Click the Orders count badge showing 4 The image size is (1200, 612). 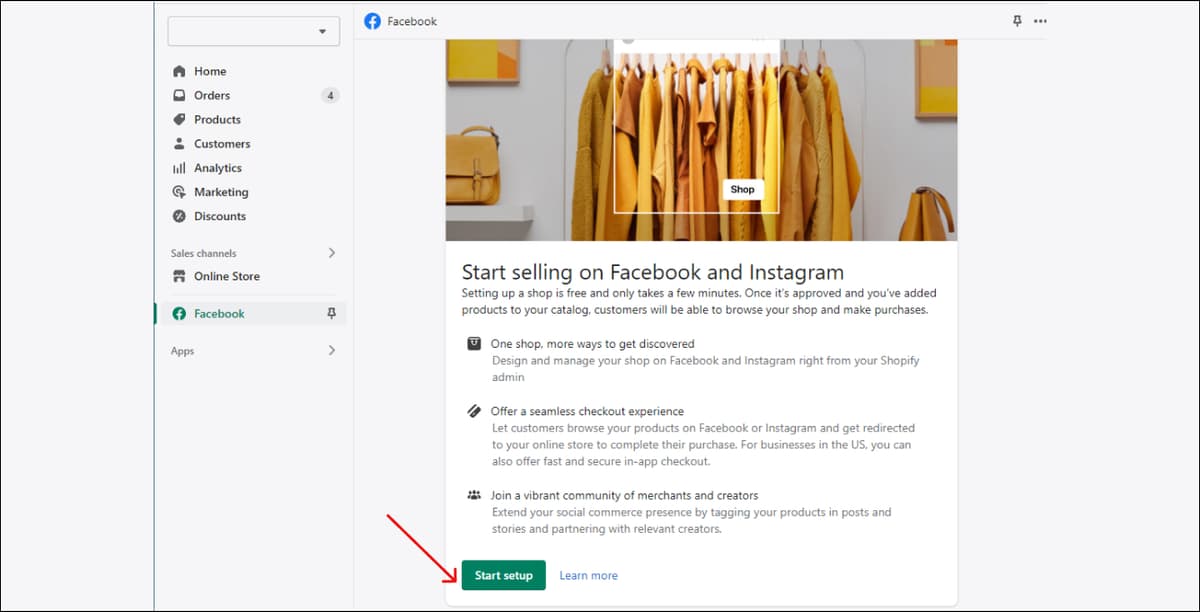(330, 95)
